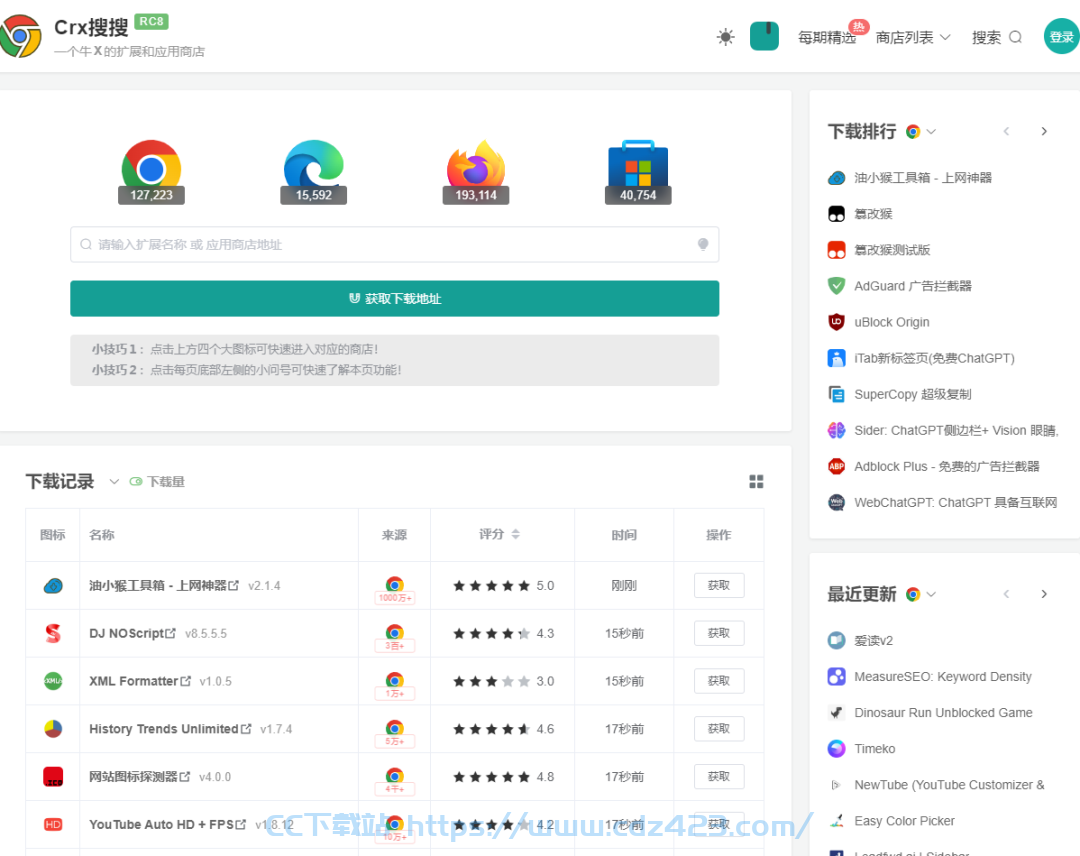Screen dimensions: 1080x856
Task: Go to previous page of 最近更新
Action: tap(1006, 594)
